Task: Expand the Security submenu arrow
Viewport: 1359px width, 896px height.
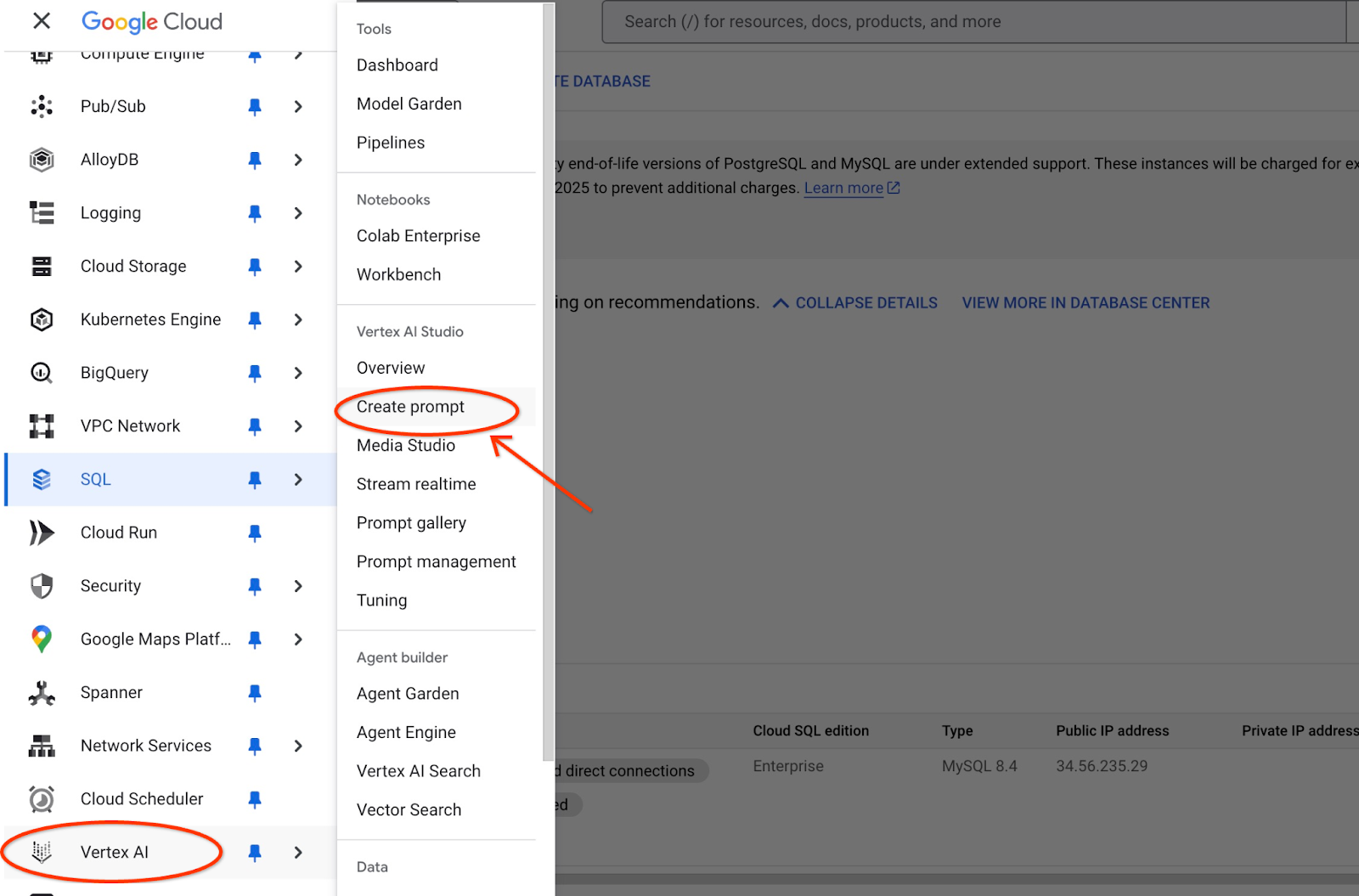Action: pos(298,586)
